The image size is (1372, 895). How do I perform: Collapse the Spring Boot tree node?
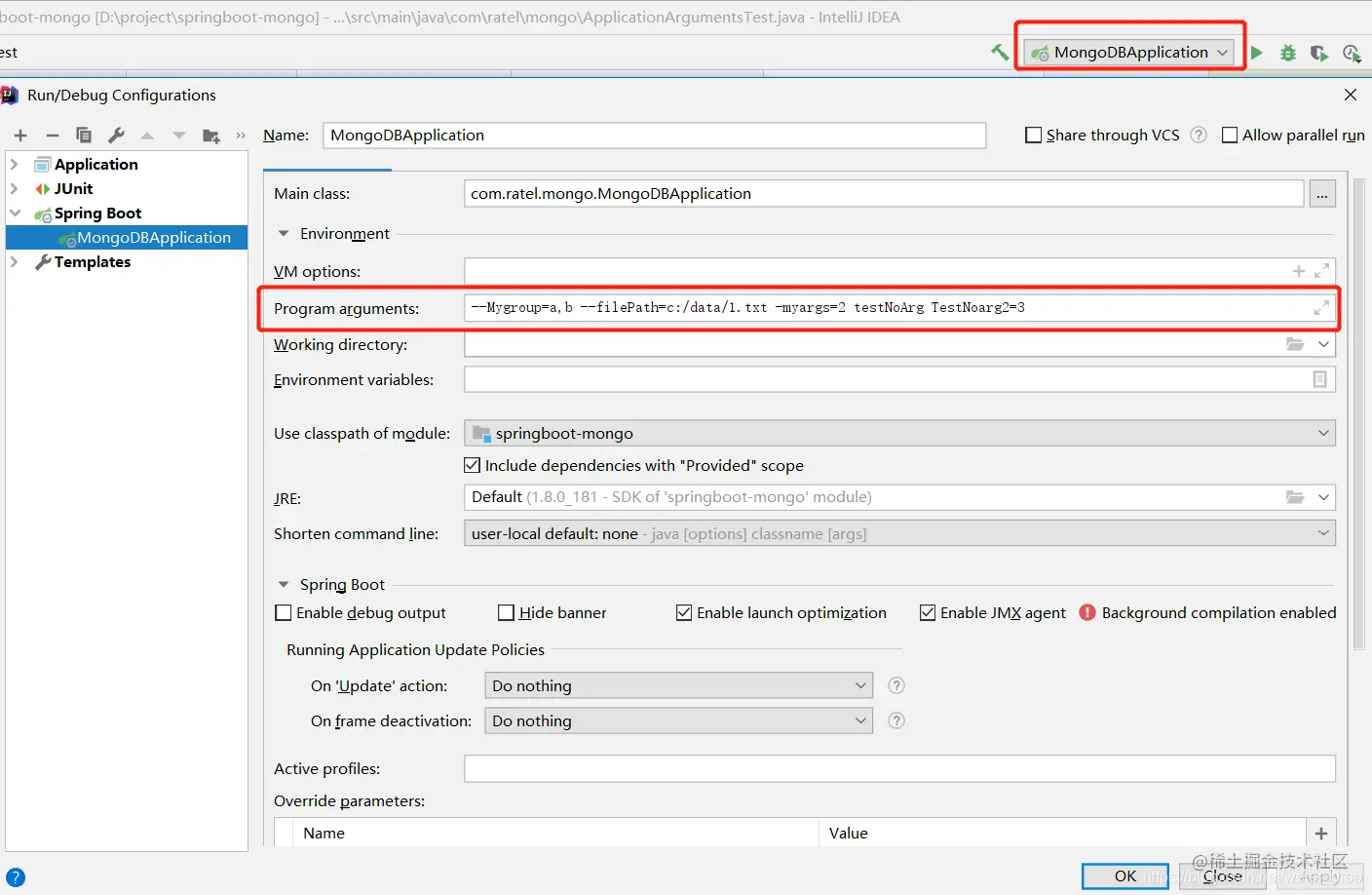click(x=15, y=213)
